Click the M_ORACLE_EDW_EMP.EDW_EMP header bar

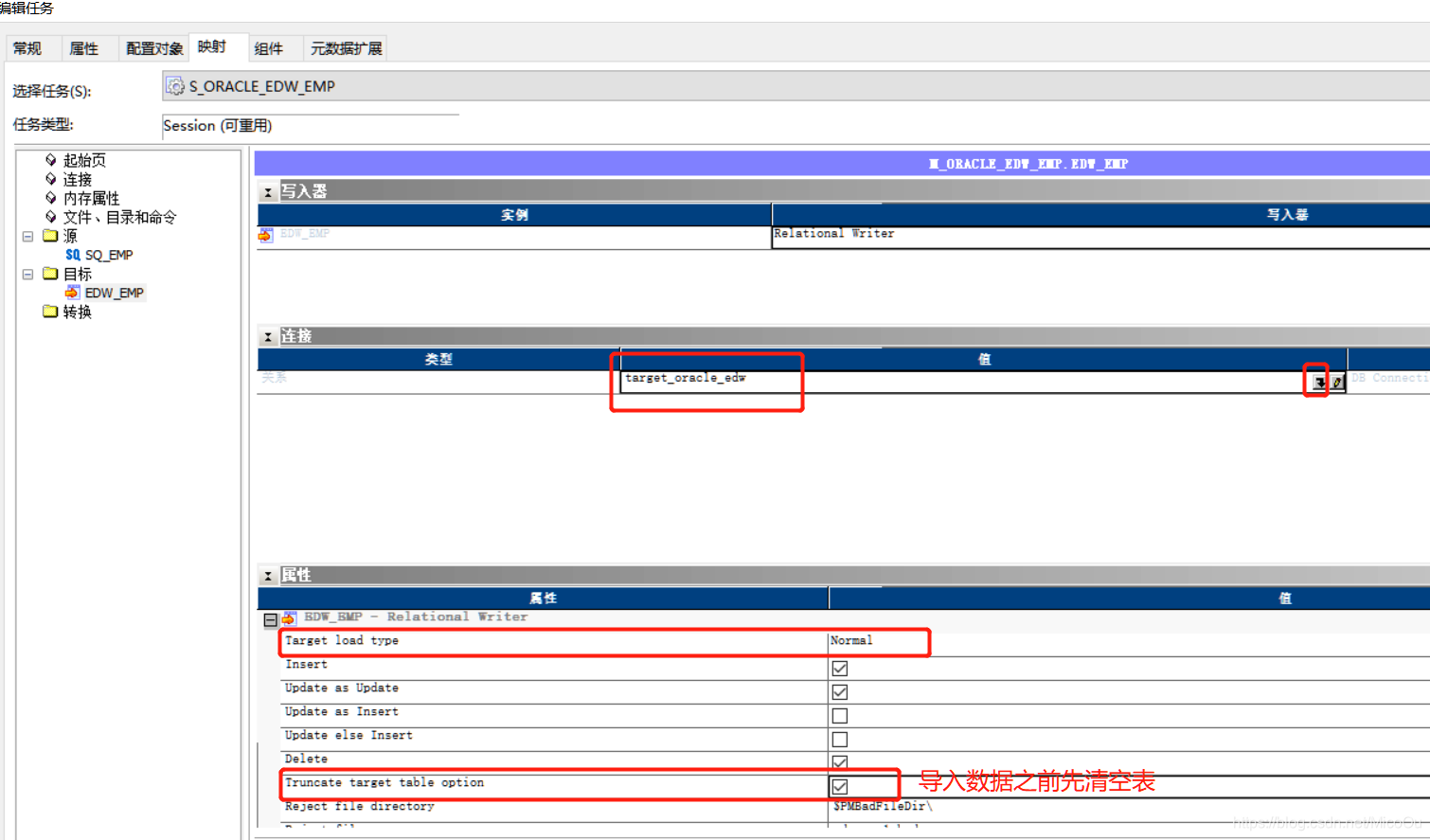point(842,163)
